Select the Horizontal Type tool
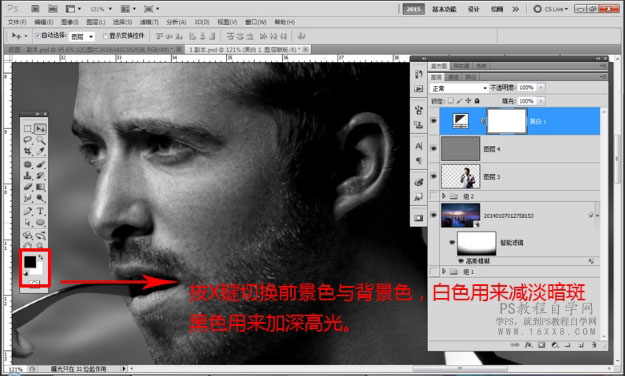Image resolution: width=625 pixels, height=376 pixels. pos(40,211)
